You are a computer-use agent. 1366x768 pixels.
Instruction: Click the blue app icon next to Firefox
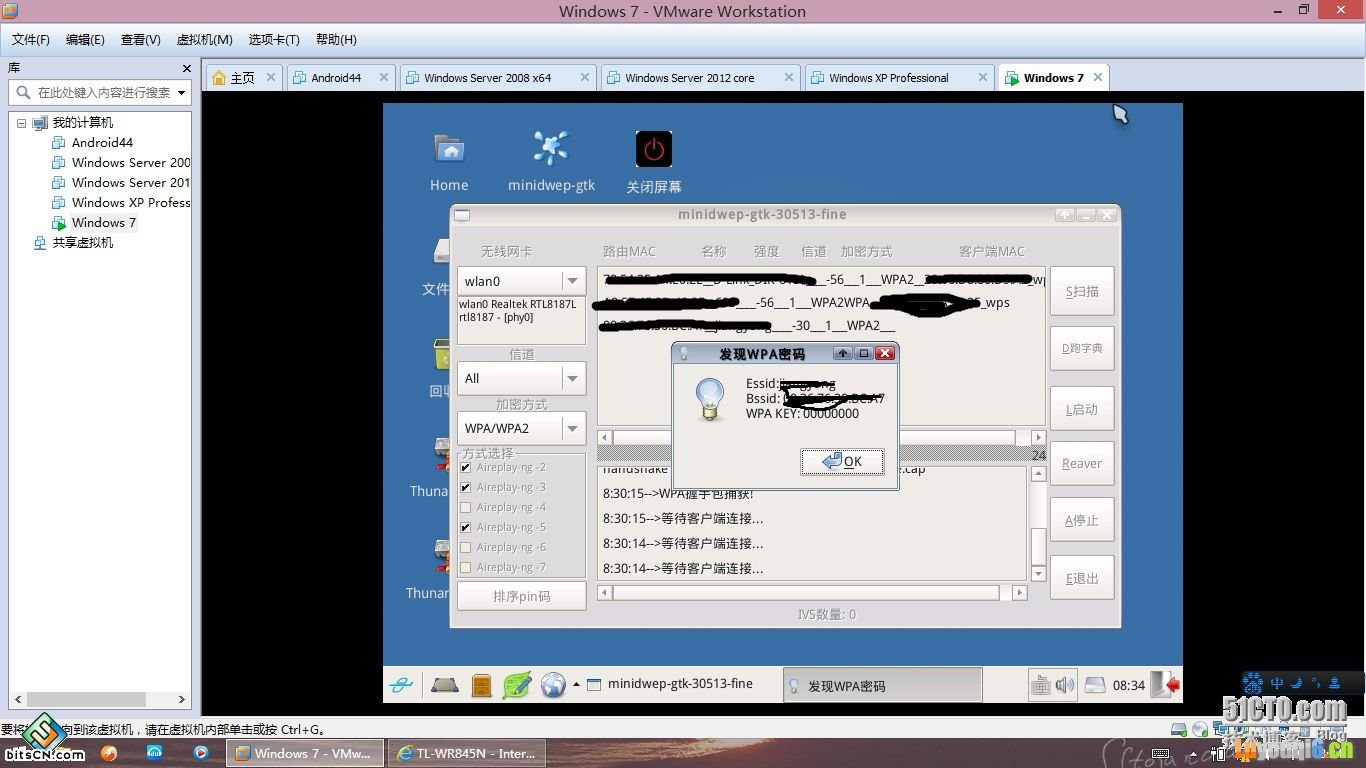[x=155, y=753]
